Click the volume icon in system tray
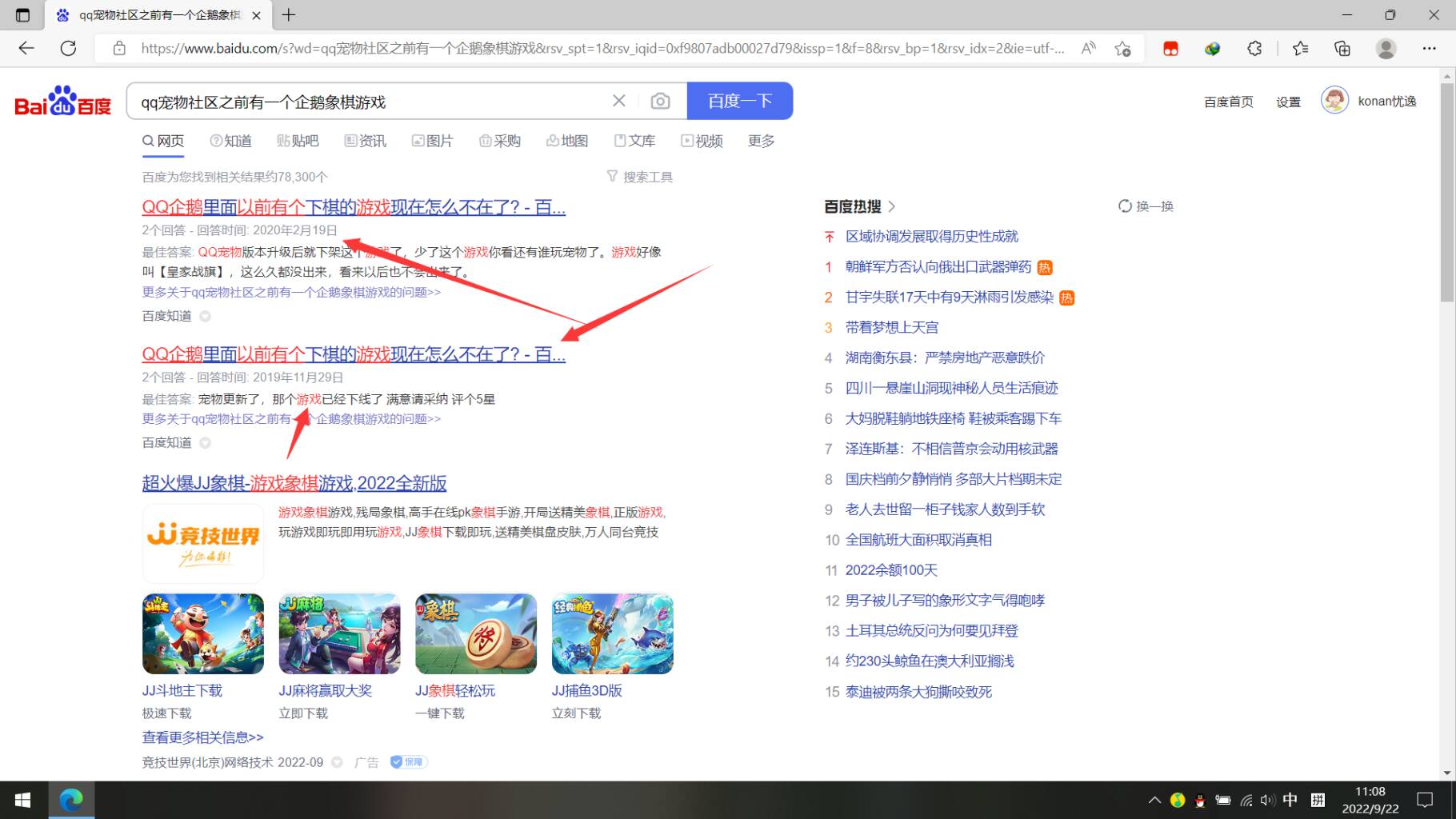Viewport: 1456px width, 819px height. click(x=1267, y=800)
